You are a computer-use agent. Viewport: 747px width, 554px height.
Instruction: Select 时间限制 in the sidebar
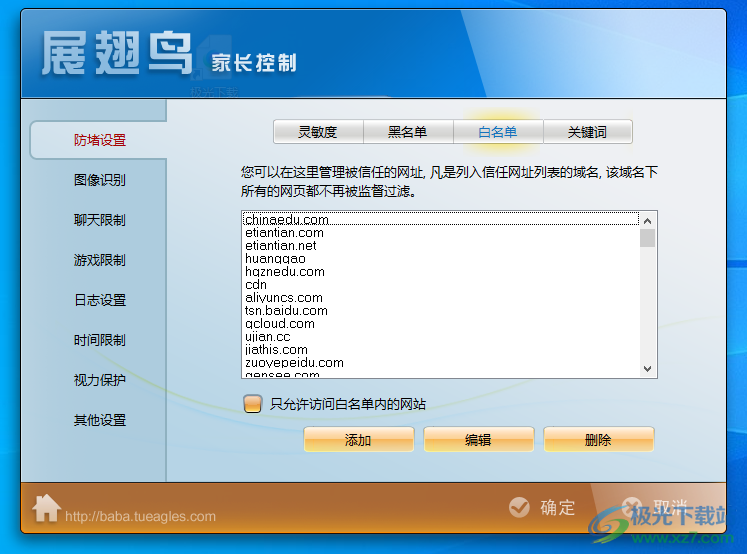tap(100, 340)
